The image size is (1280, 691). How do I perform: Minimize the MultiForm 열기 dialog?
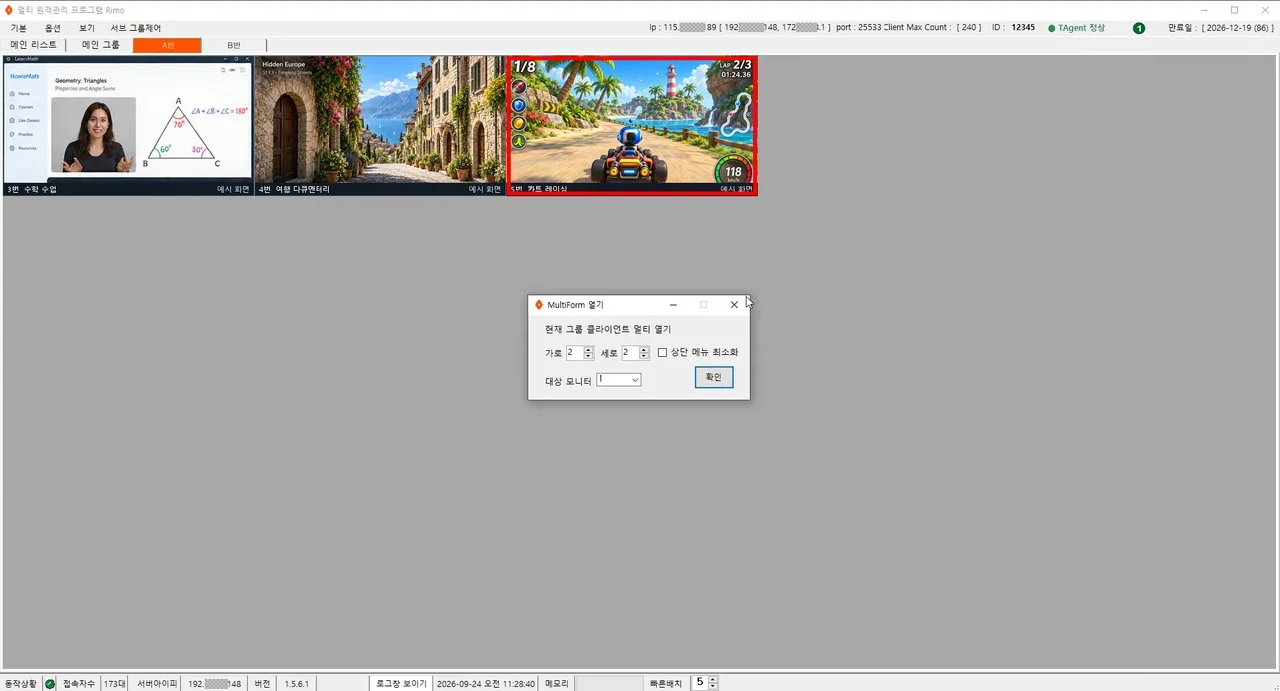[673, 305]
